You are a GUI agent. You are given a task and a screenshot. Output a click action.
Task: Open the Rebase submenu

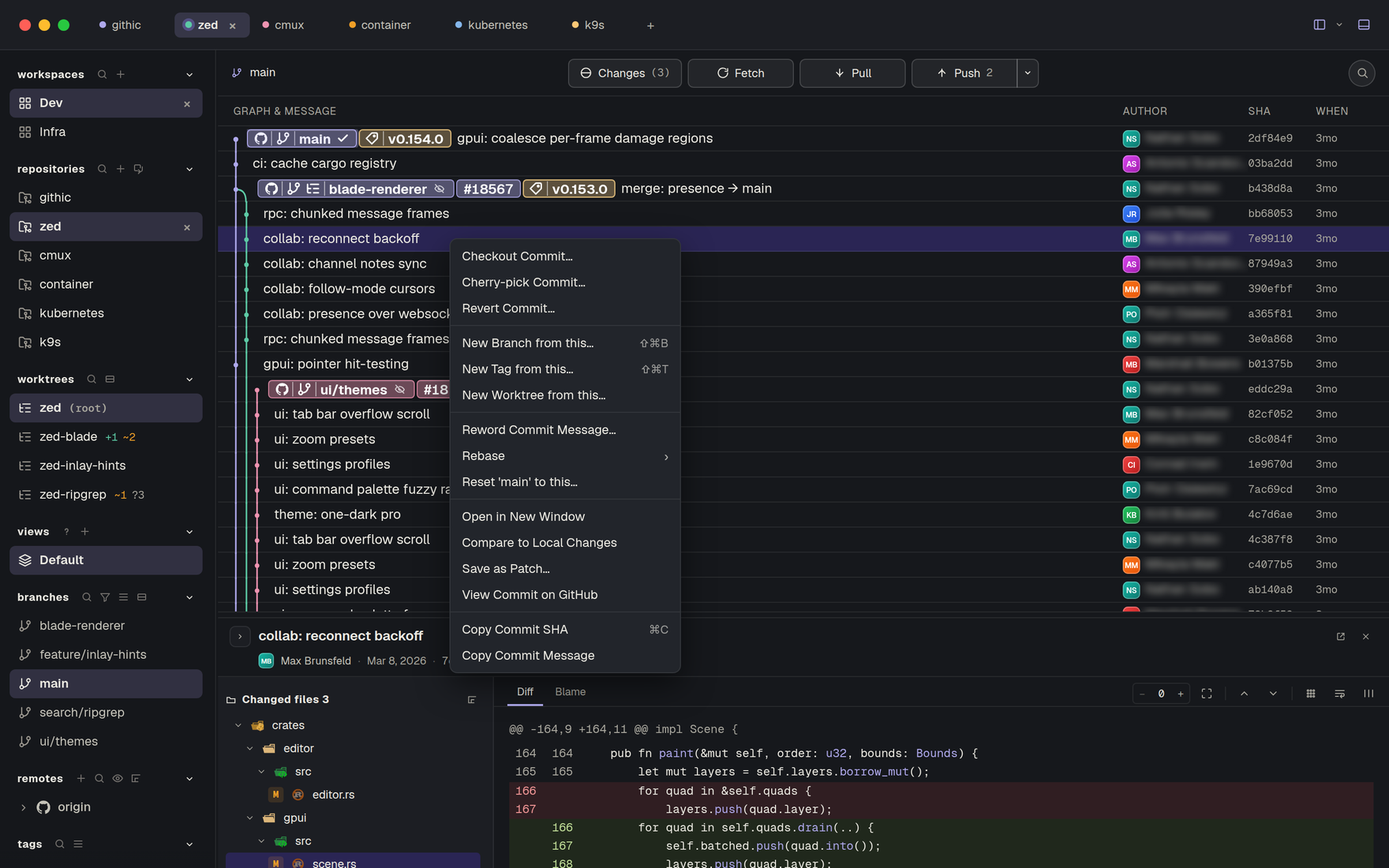(565, 456)
